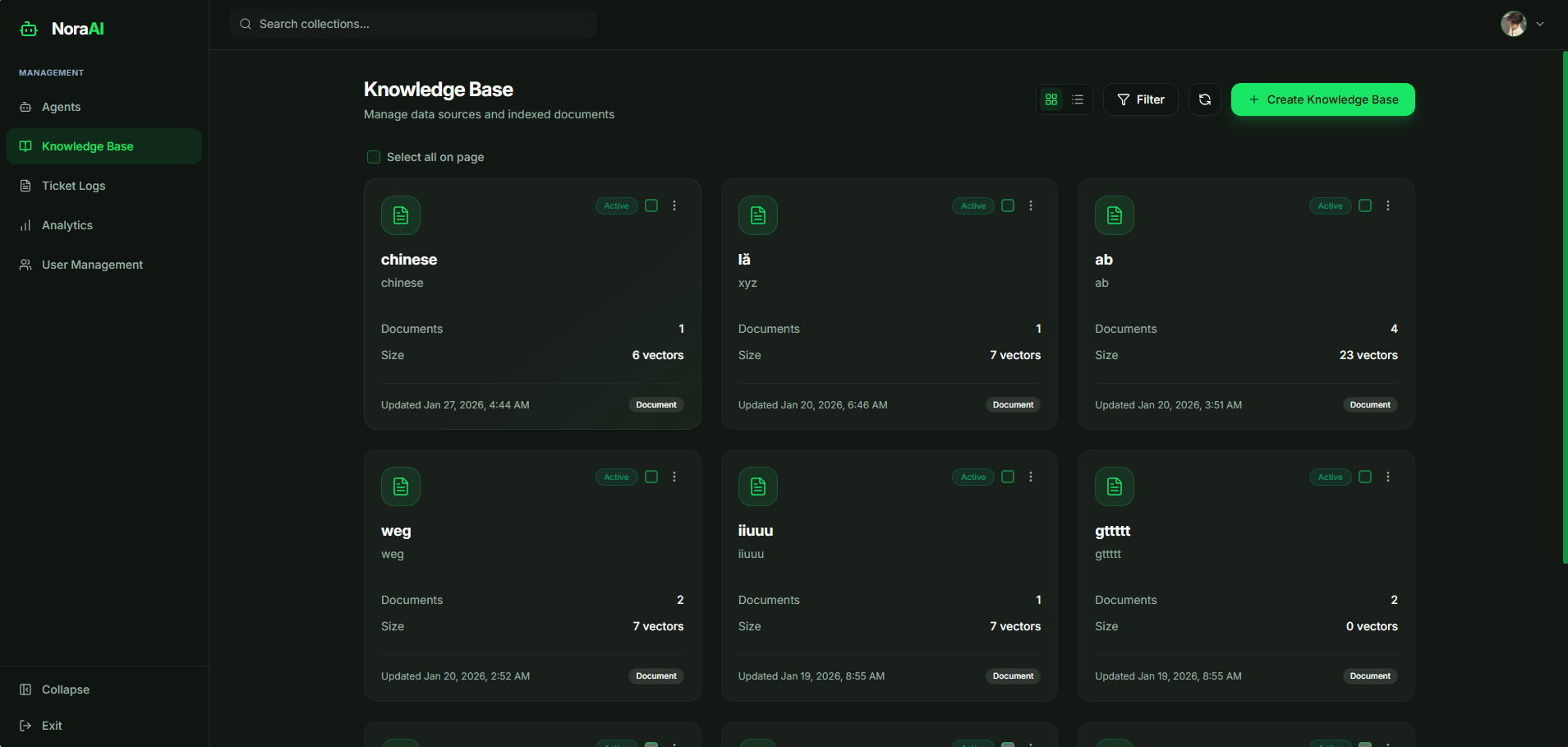This screenshot has height=747, width=1568.
Task: Open the three-dot menu on weg card
Action: coord(674,477)
